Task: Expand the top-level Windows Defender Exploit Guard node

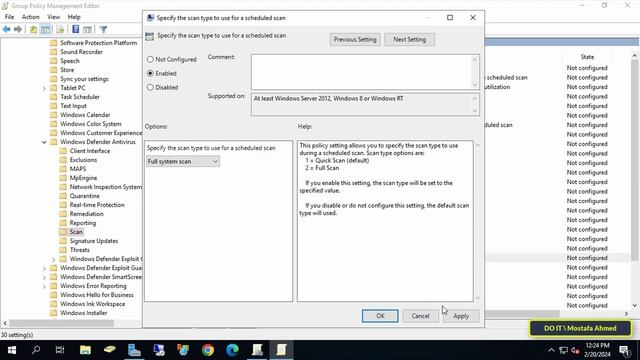Action: [x=44, y=268]
